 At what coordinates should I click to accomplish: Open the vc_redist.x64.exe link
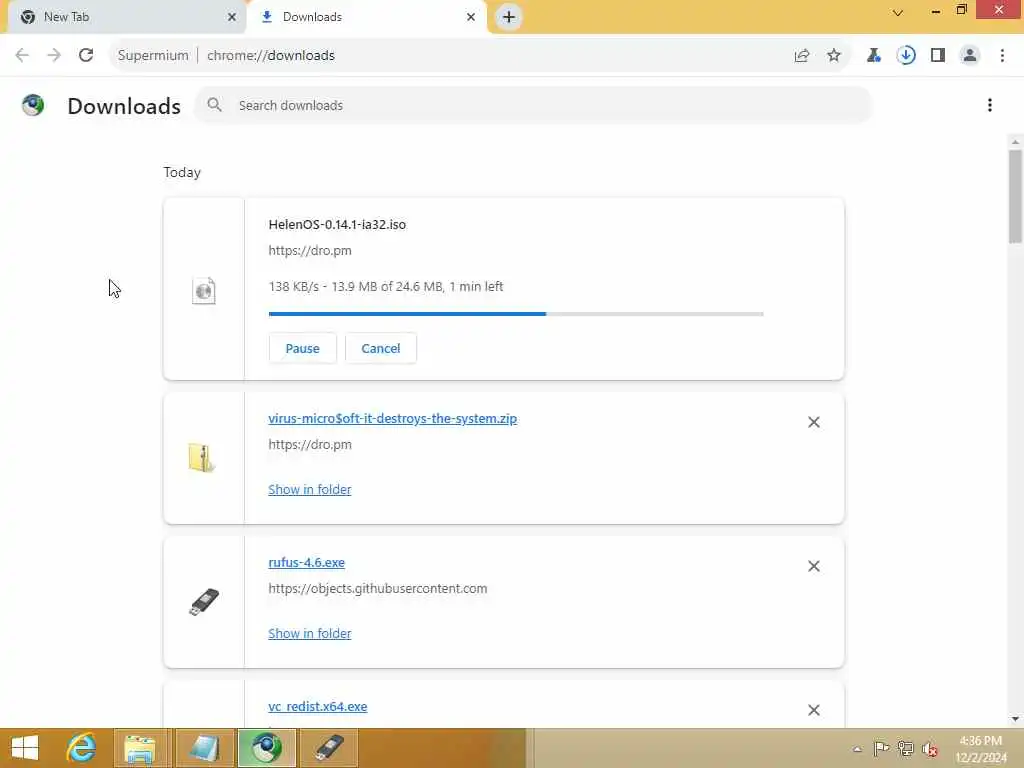pos(317,707)
